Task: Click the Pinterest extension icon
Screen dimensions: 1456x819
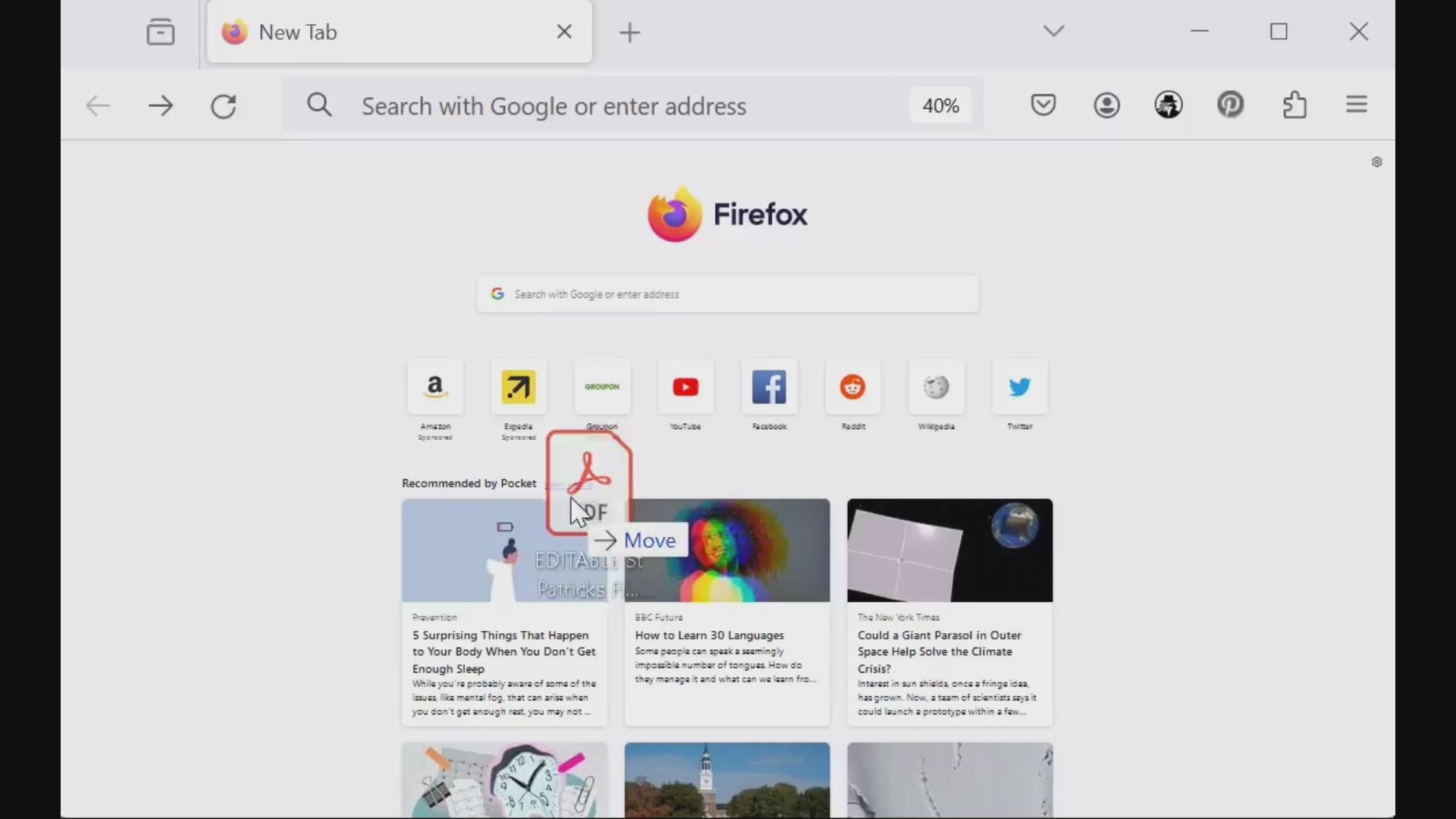Action: 1231,105
